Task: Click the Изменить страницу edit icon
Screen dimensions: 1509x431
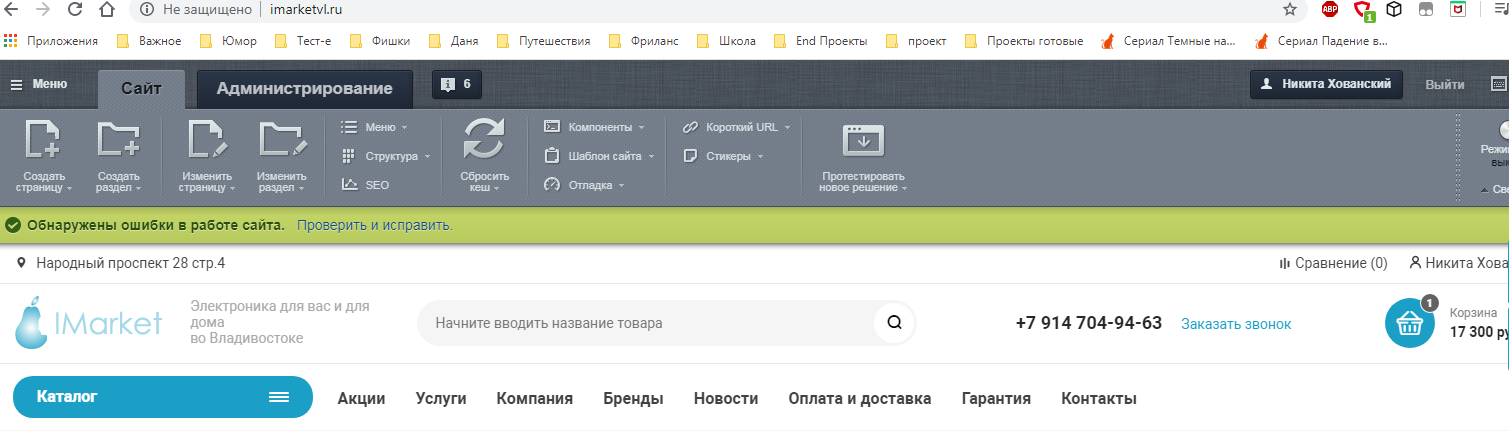Action: pyautogui.click(x=208, y=139)
